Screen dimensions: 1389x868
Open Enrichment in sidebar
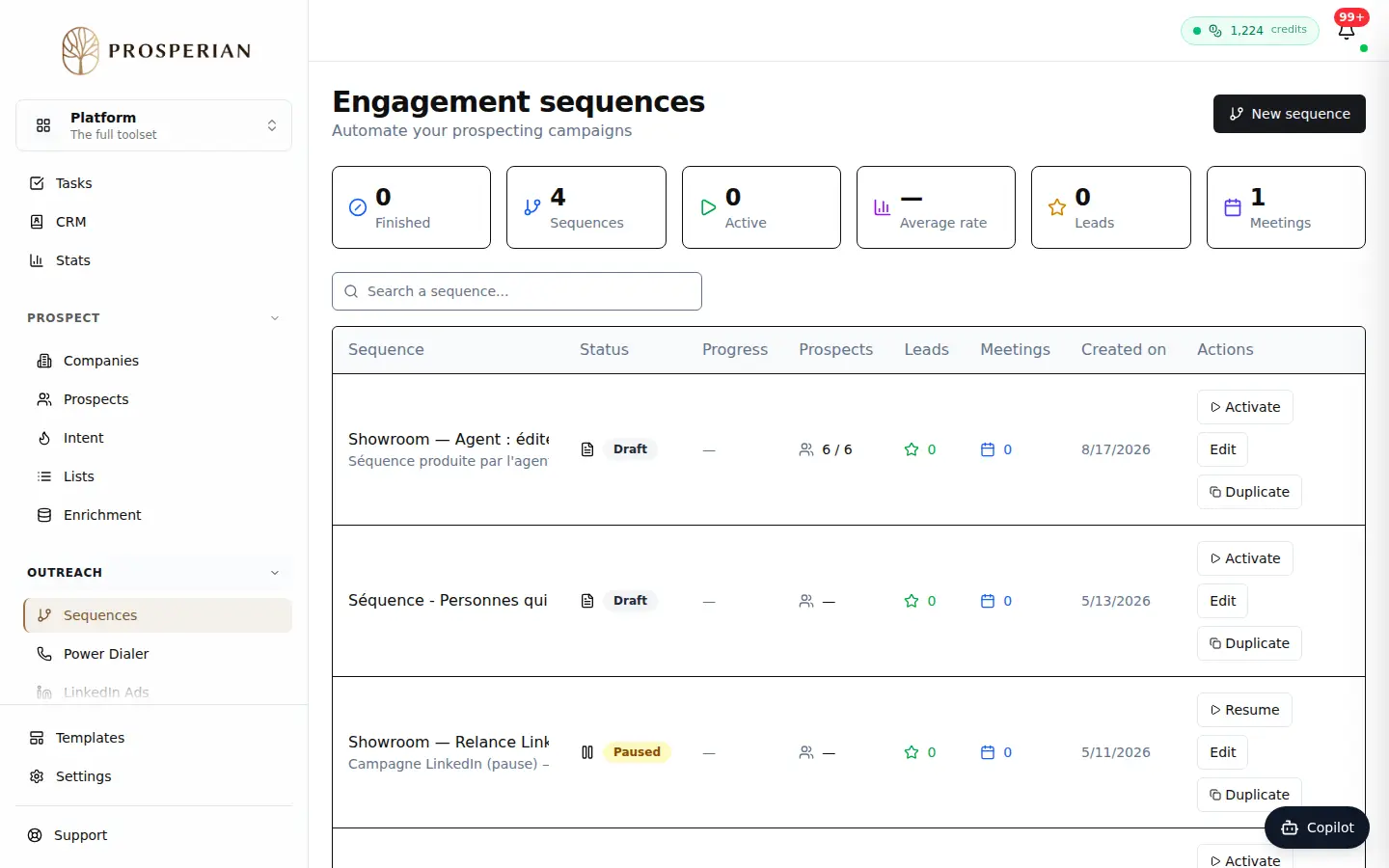tap(157, 515)
